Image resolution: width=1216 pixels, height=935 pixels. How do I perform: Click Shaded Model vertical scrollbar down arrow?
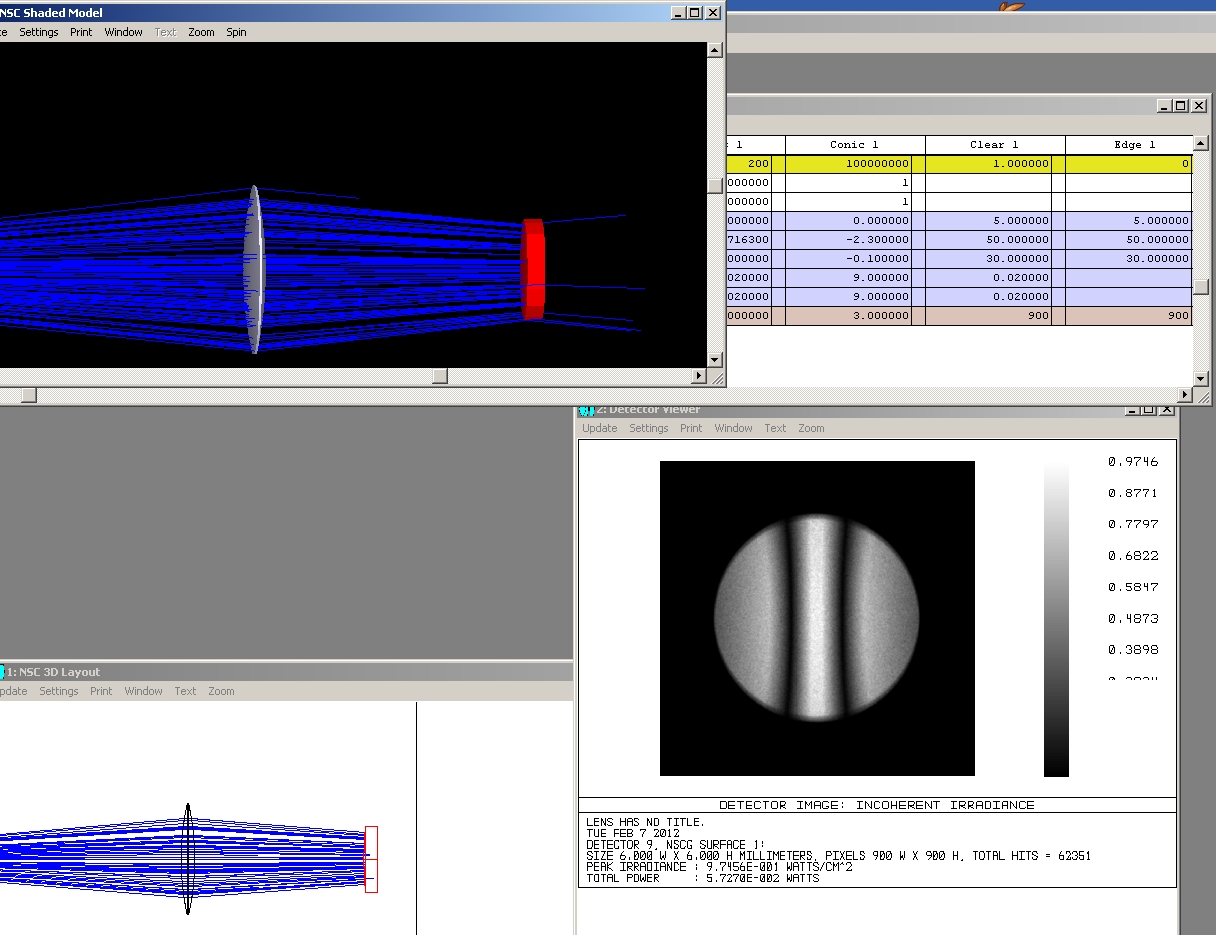click(714, 360)
